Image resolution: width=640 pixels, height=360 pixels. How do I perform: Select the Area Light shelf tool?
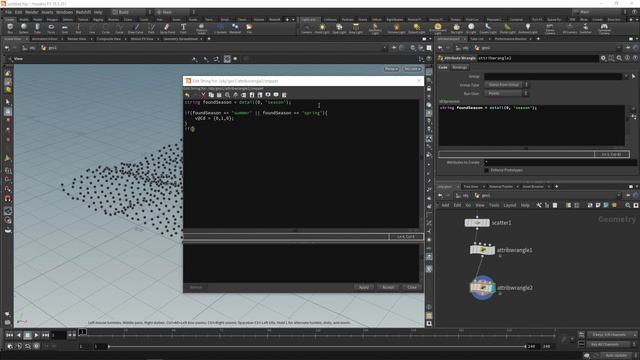356,28
